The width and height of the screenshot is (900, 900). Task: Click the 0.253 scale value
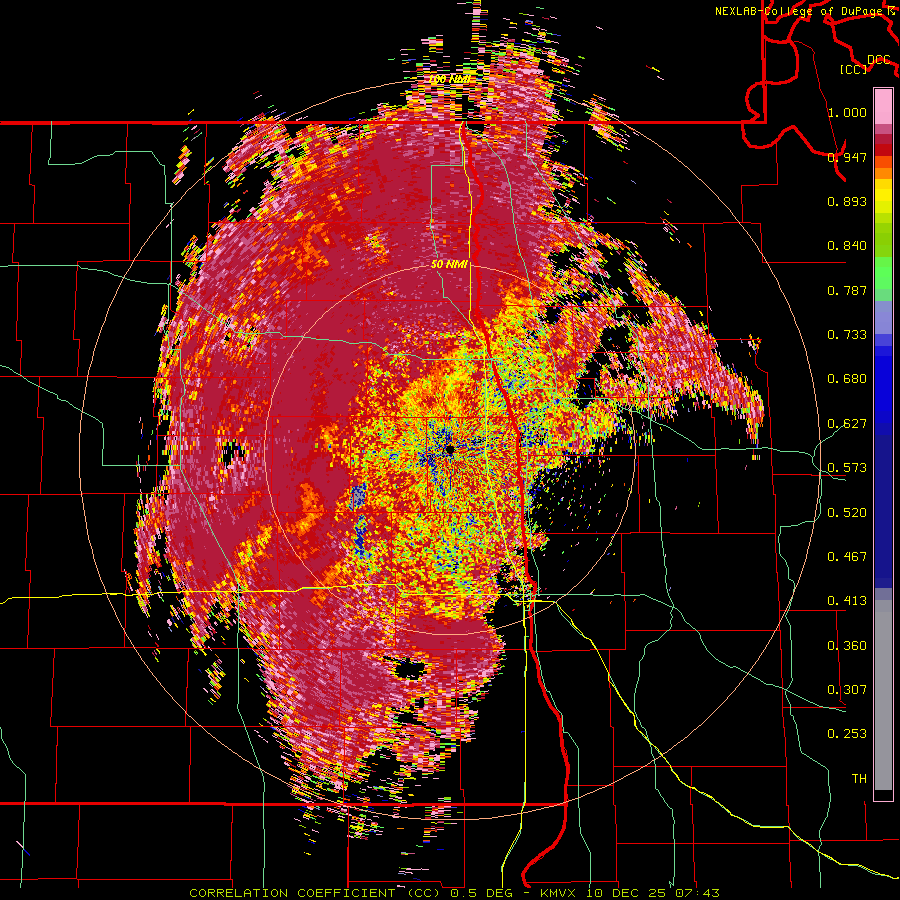pos(847,734)
